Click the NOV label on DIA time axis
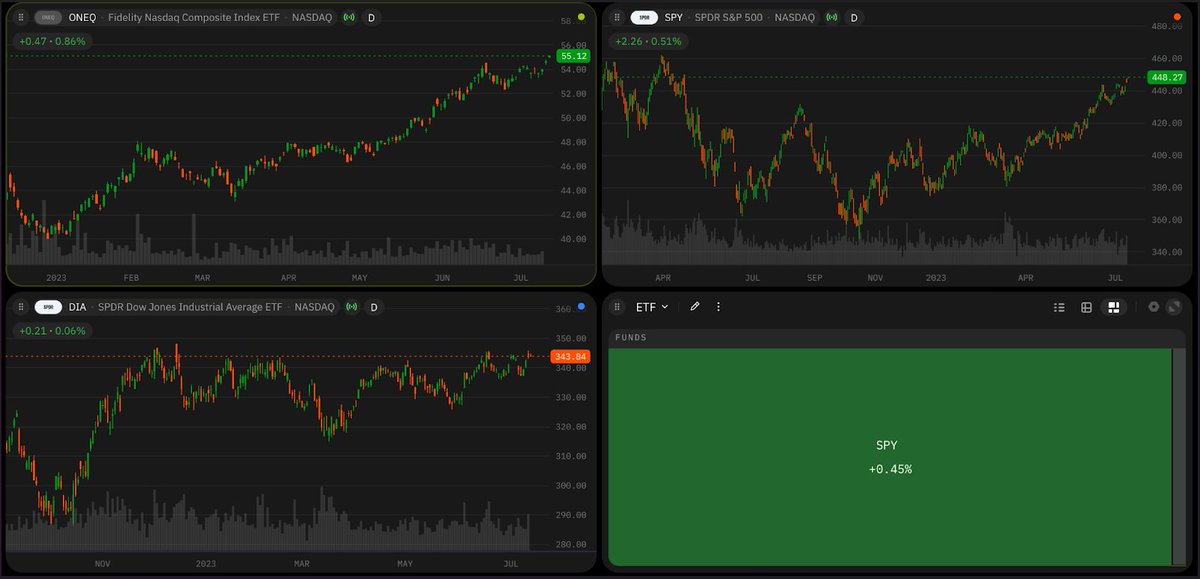The height and width of the screenshot is (579, 1200). pyautogui.click(x=102, y=565)
